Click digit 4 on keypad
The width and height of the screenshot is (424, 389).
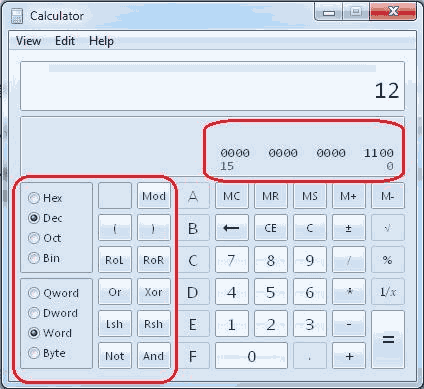[232, 292]
